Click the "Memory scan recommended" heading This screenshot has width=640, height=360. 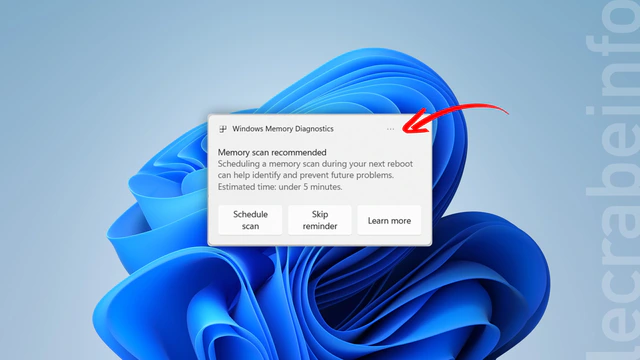click(272, 152)
